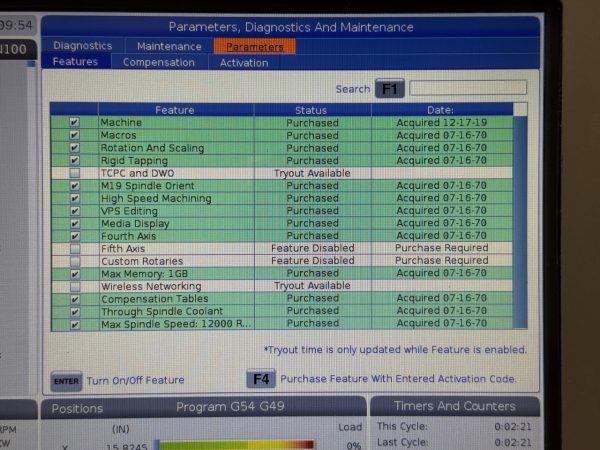
Task: Click Turn On/Off Feature label
Action: (x=135, y=380)
